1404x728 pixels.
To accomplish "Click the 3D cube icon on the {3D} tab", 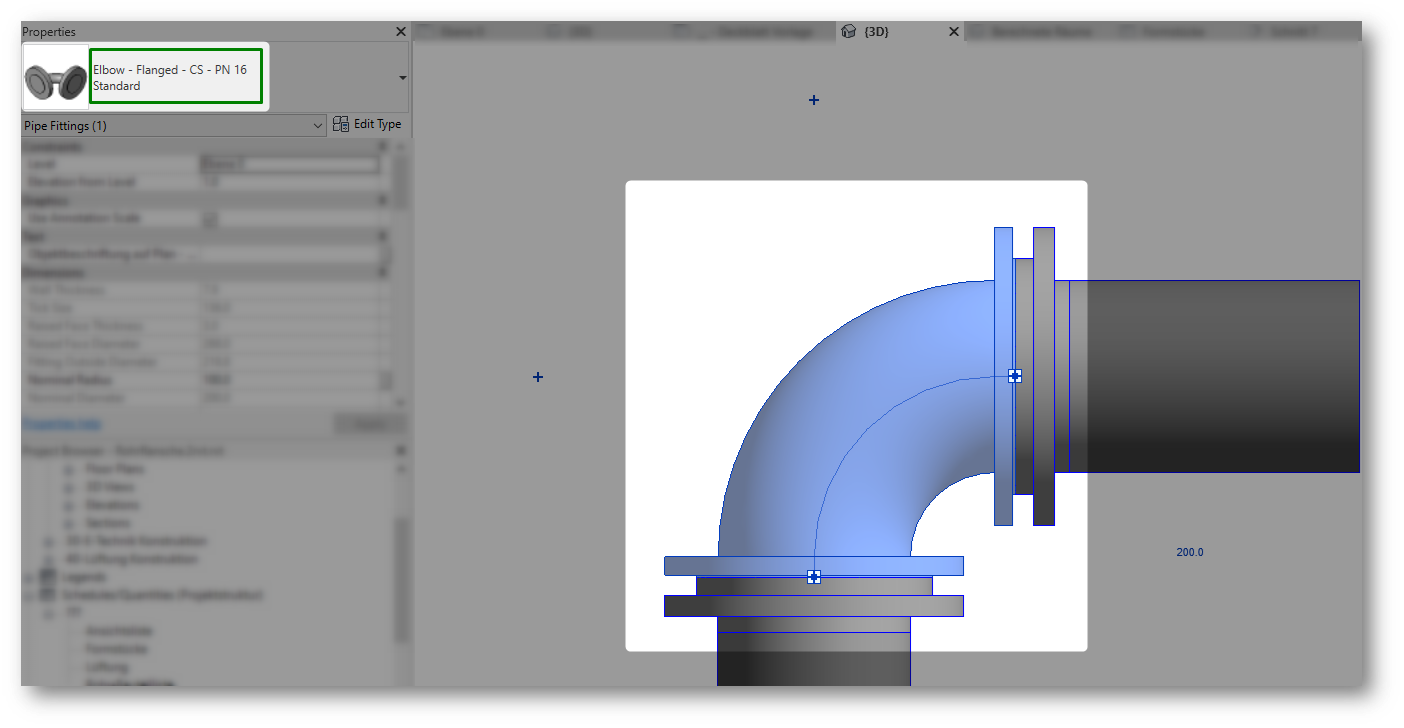I will [849, 31].
